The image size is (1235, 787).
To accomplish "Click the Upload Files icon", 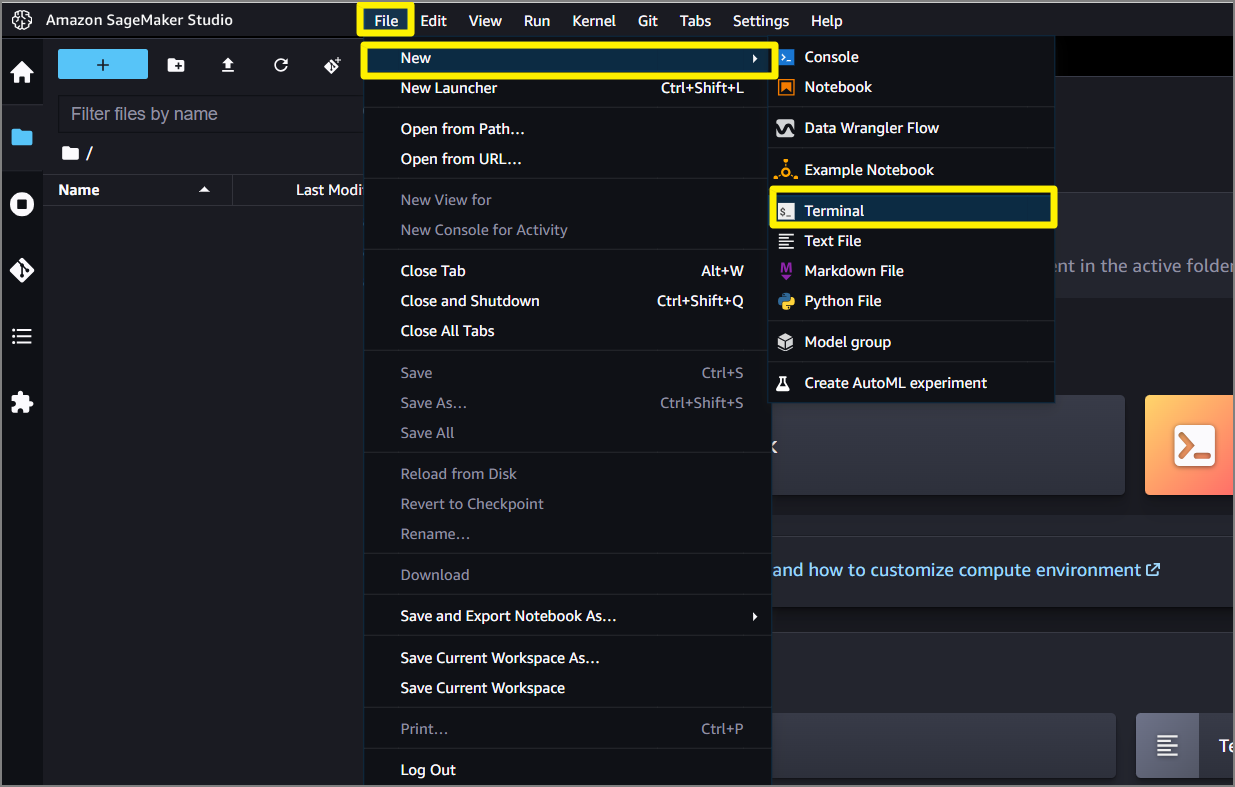I will click(x=228, y=65).
